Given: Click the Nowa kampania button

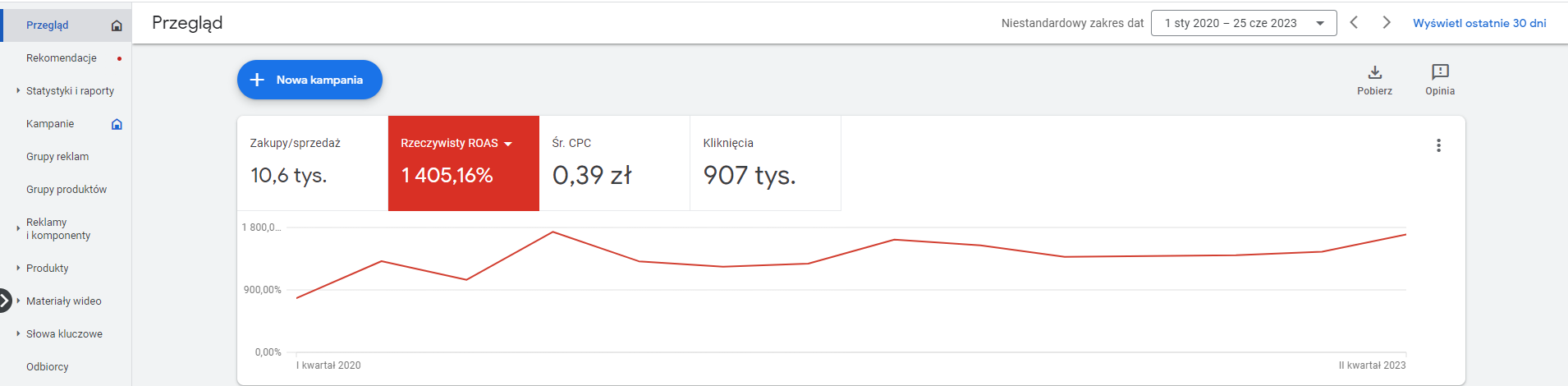Looking at the screenshot, I should (x=309, y=80).
